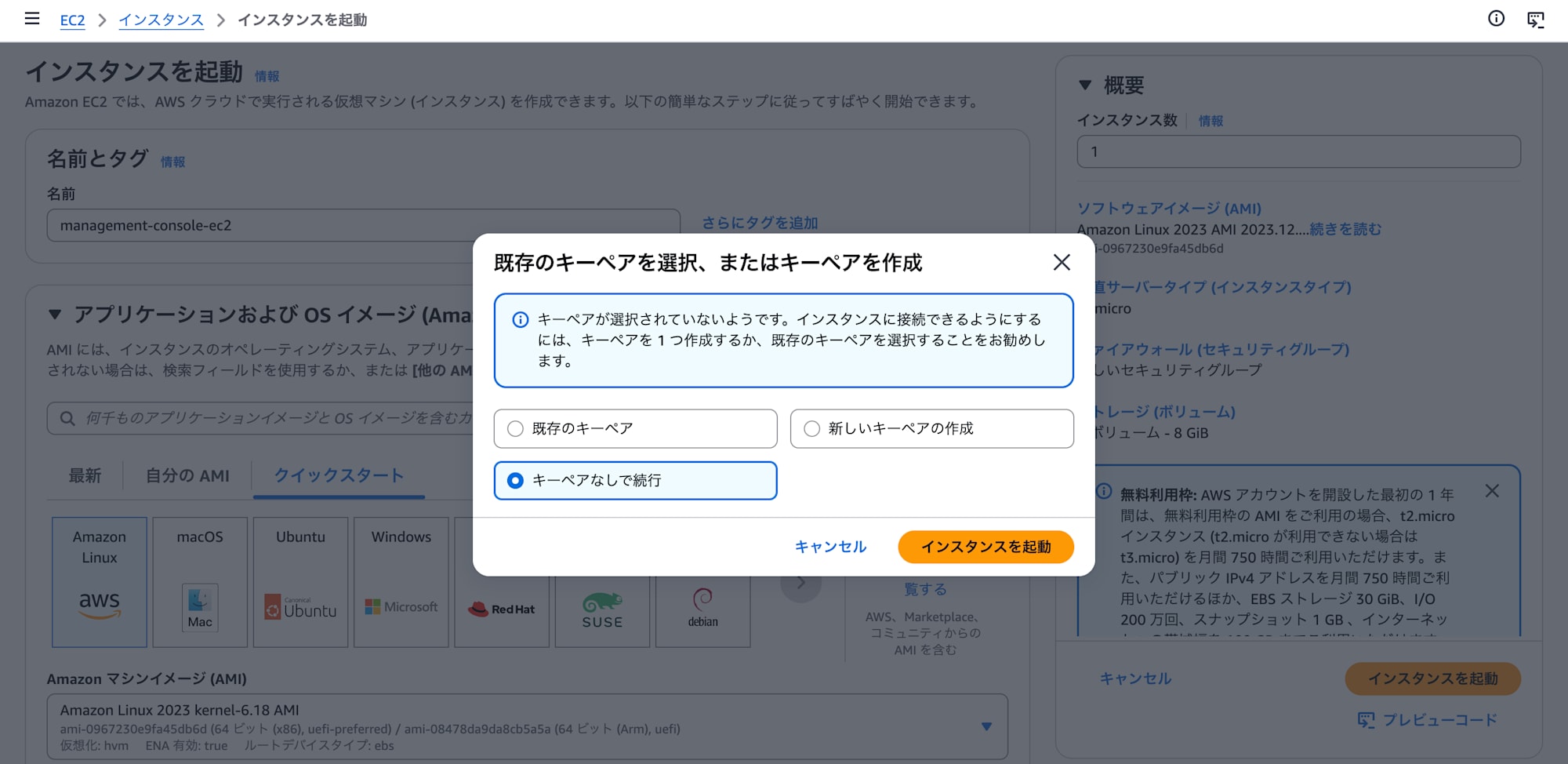The width and height of the screenshot is (1568, 764).
Task: Click インスタンスを起動 in the summary panel
Action: (x=1433, y=679)
